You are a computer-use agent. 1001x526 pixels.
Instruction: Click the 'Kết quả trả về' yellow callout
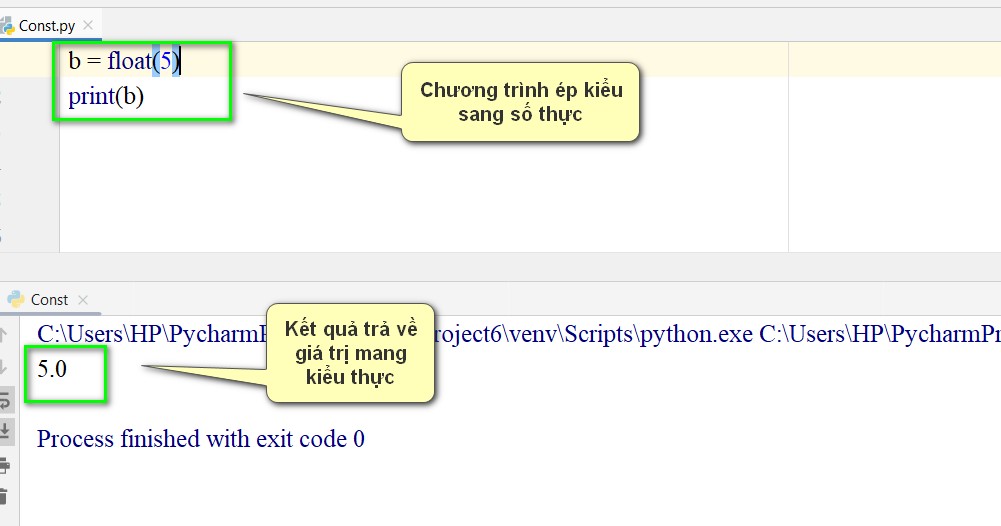[351, 353]
